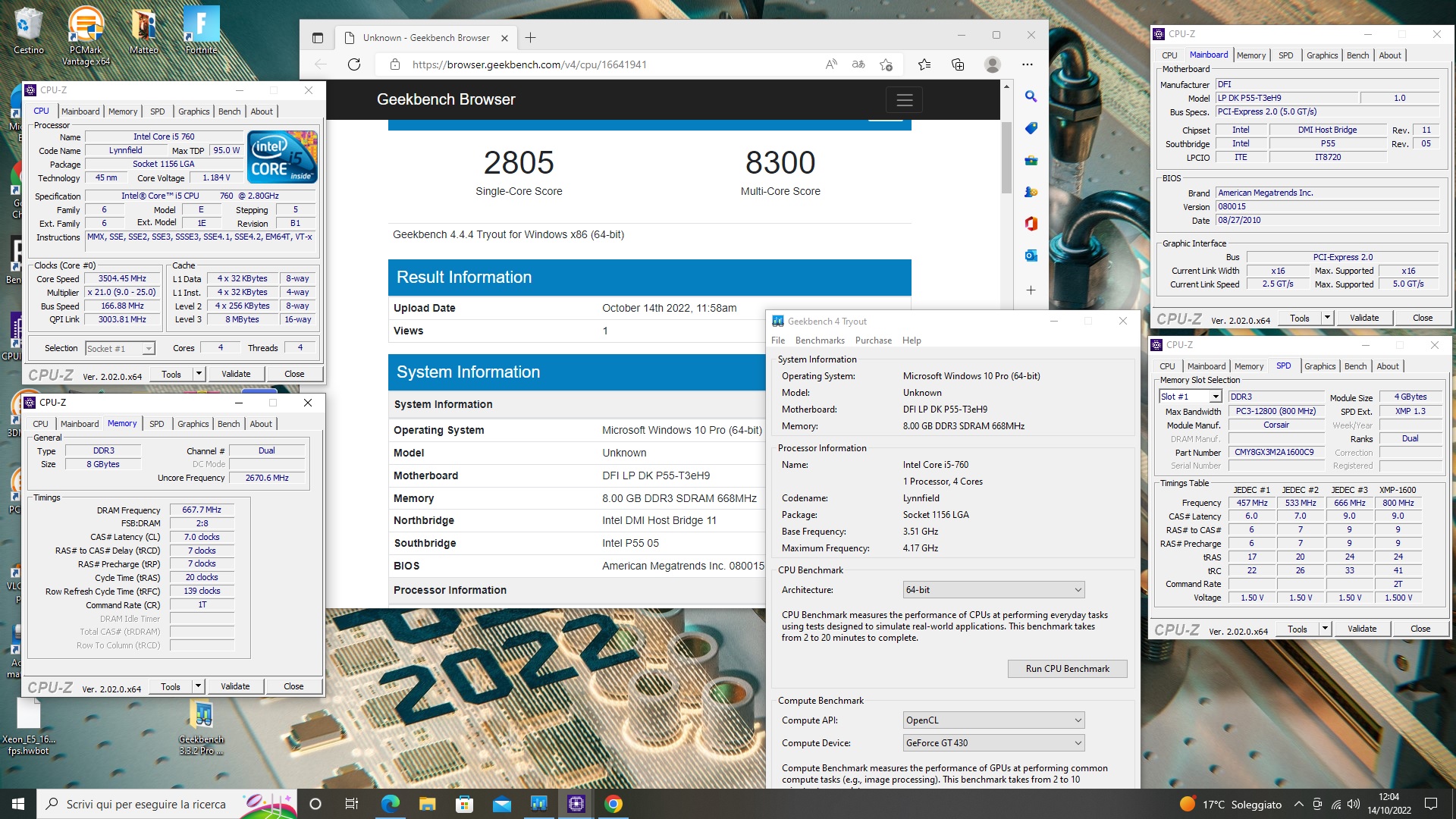Open the Help menu in Geekbench 4
The image size is (1456, 819).
coord(912,340)
